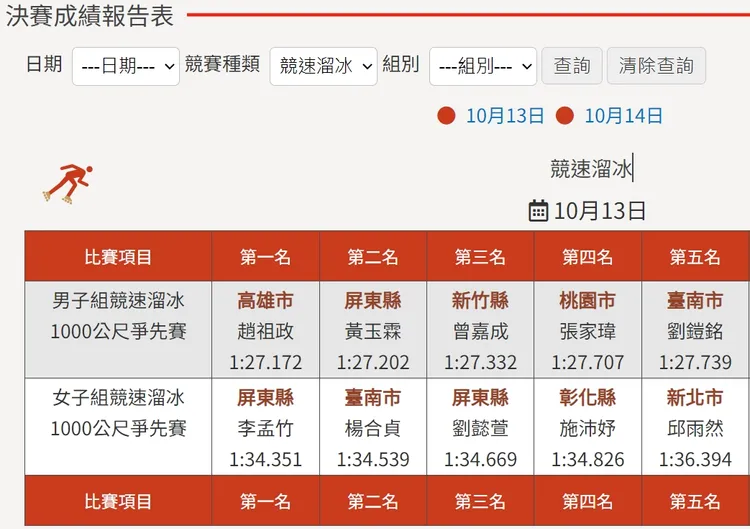Click athlete name 施沛妤
The height and width of the screenshot is (529, 750).
pos(588,429)
